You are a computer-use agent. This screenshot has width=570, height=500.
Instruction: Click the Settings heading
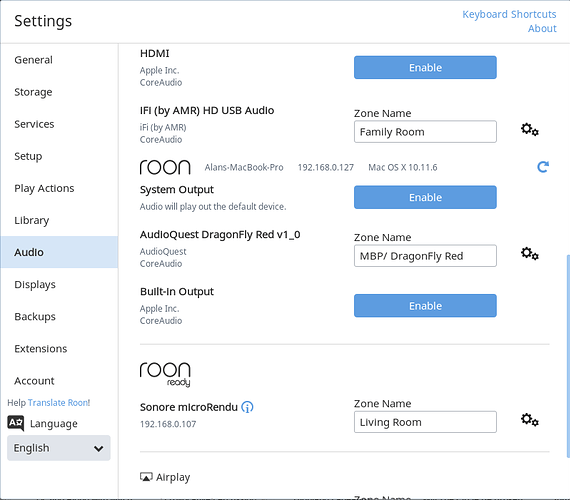point(43,21)
